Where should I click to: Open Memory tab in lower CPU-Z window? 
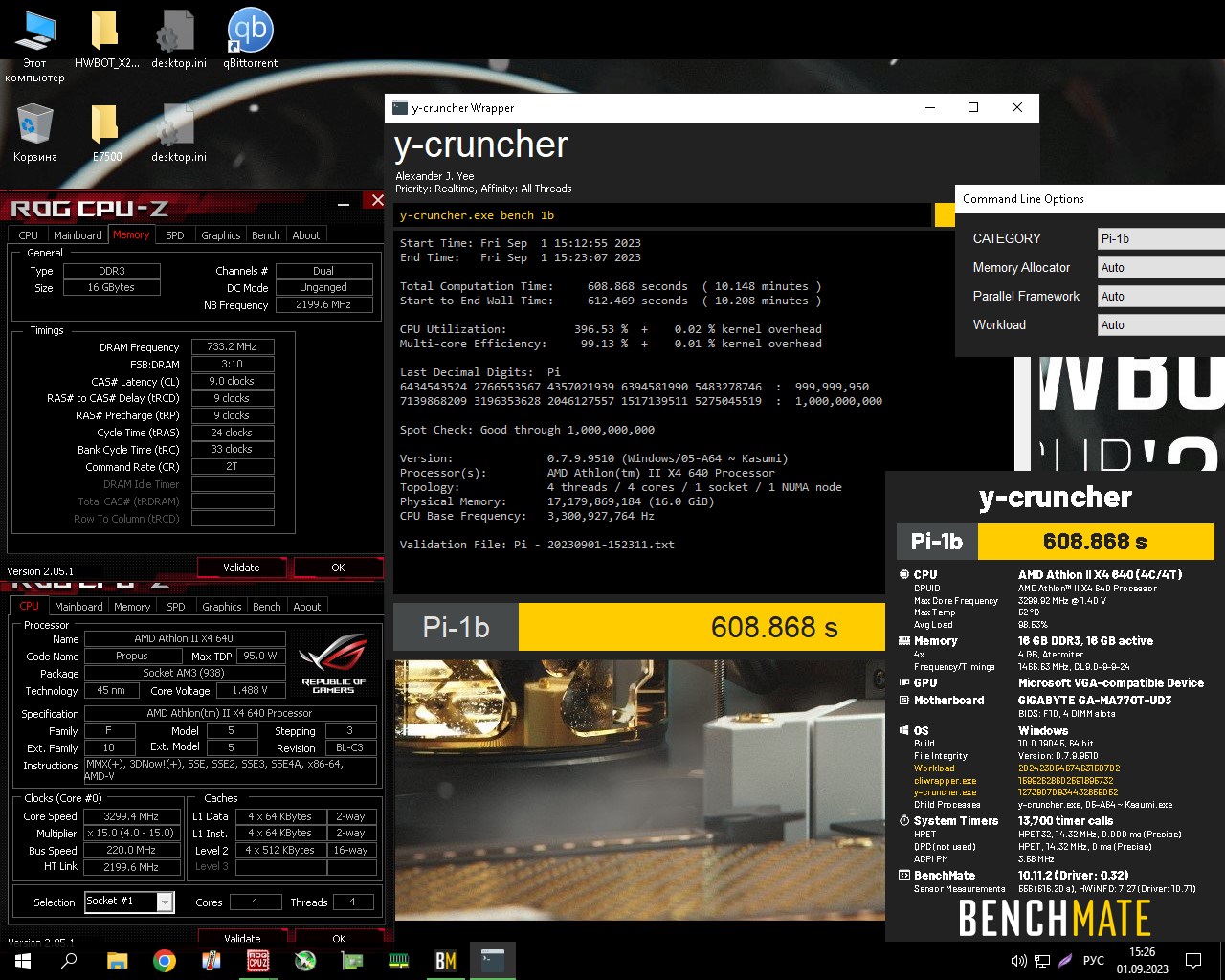point(132,607)
